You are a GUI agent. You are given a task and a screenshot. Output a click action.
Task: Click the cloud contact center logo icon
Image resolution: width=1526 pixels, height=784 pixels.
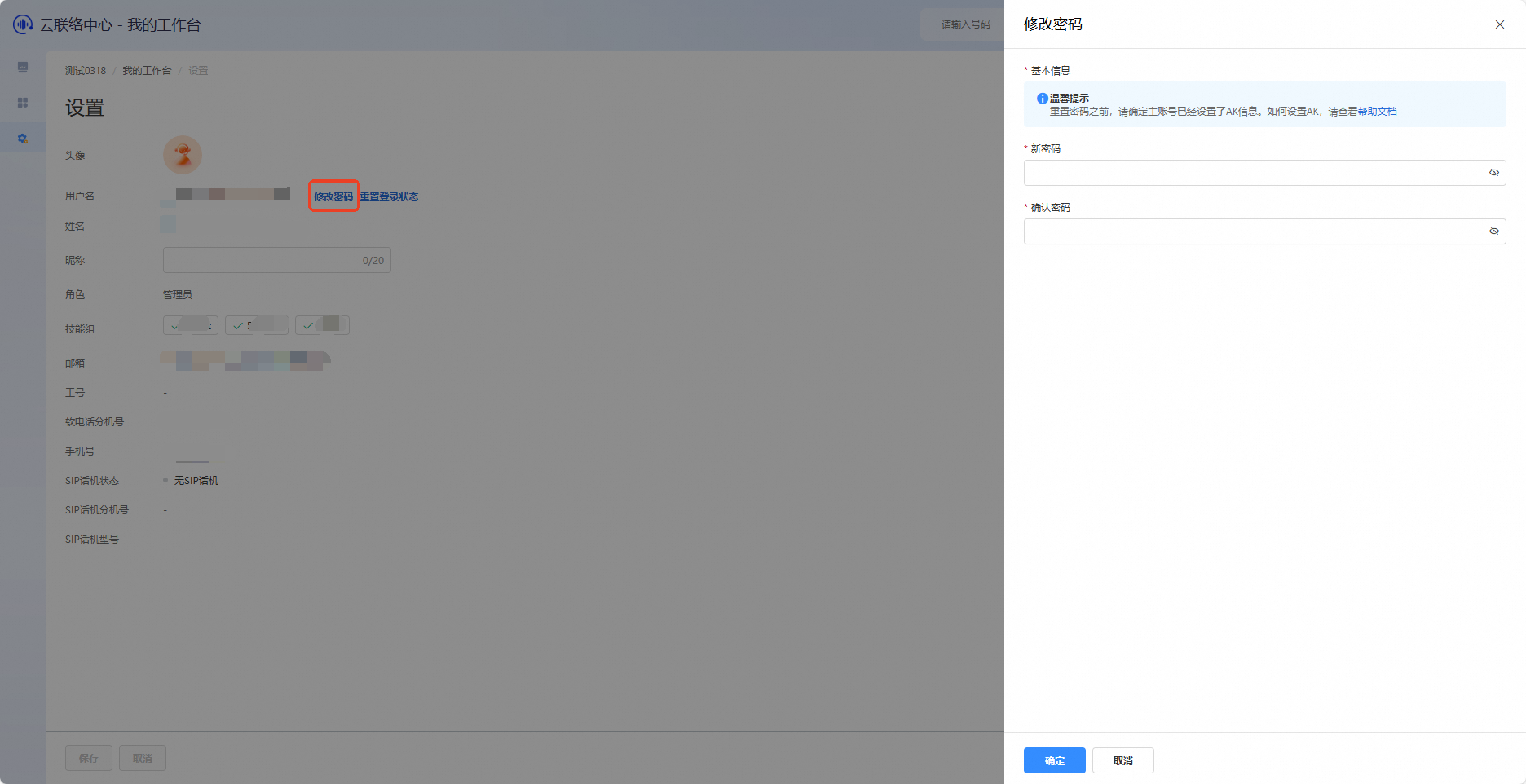[23, 24]
